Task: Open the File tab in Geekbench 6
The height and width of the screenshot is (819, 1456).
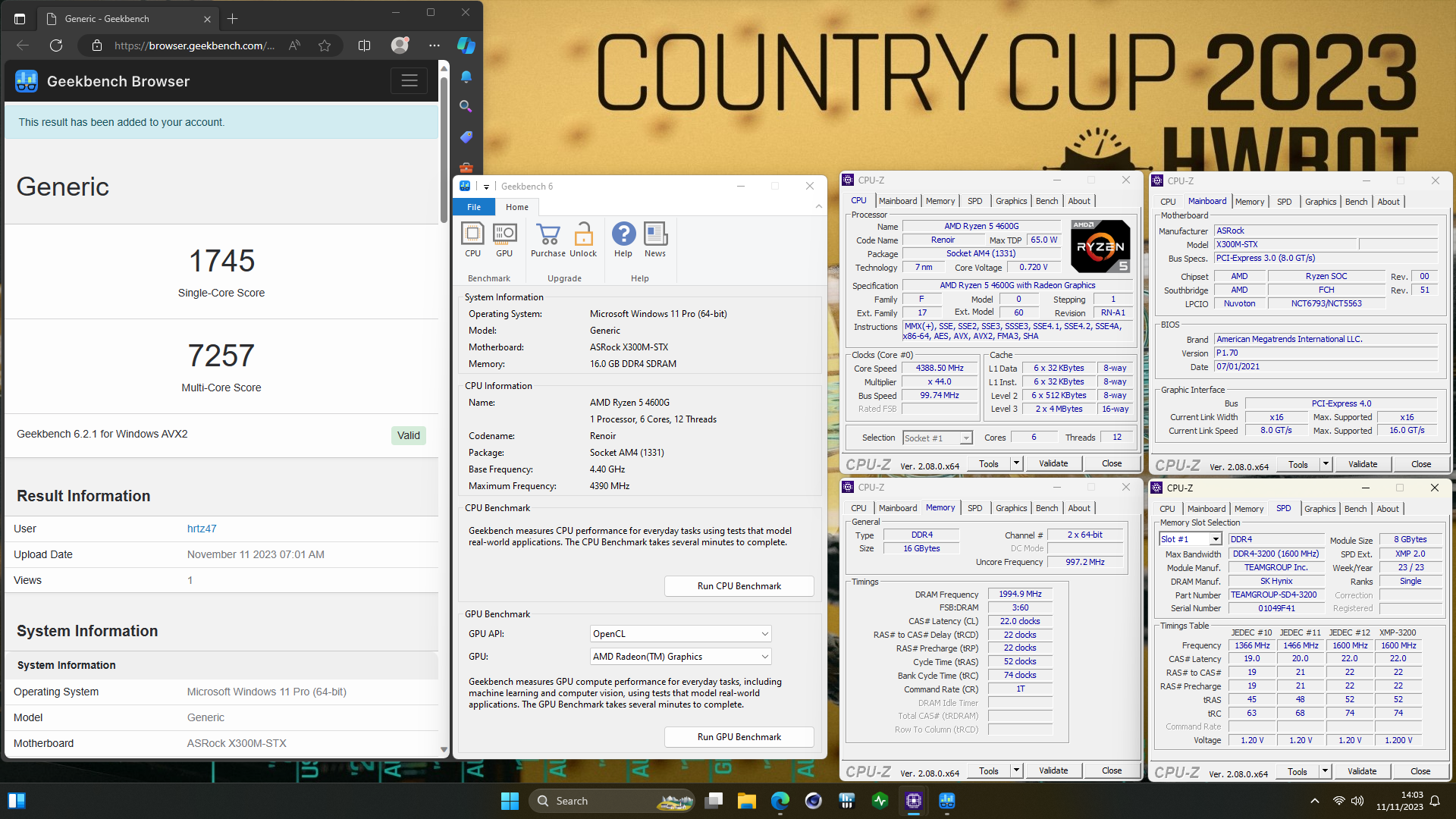Action: 474,207
